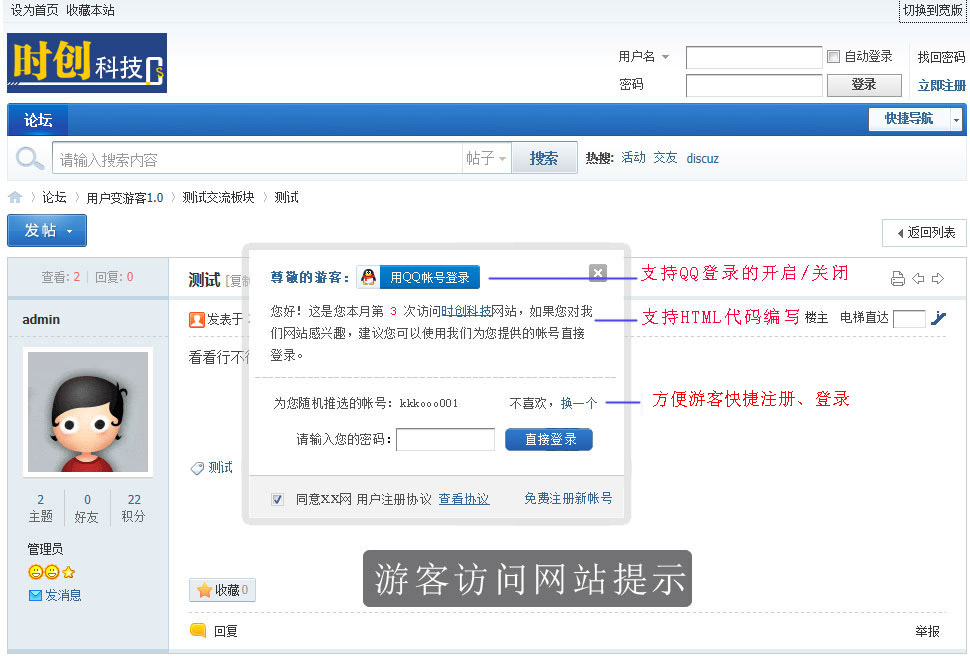The image size is (970, 657).
Task: Click 找回密码 link
Action: (x=941, y=57)
